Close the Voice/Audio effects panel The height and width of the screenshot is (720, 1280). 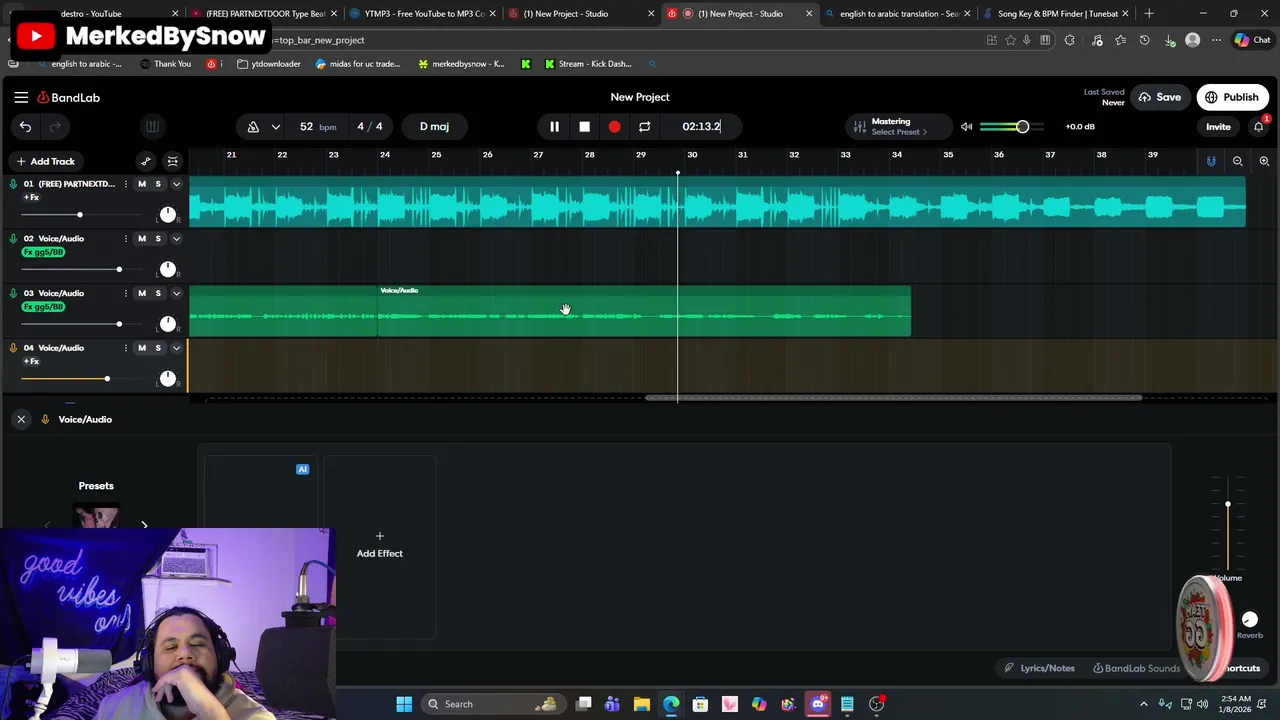pos(21,419)
